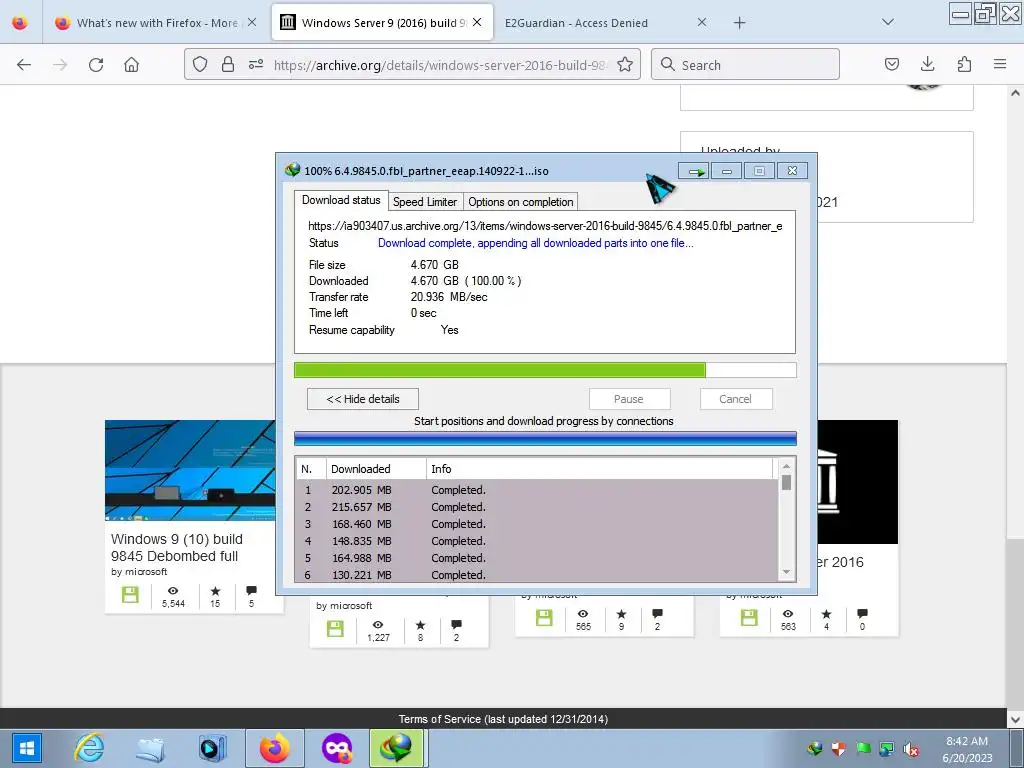Image resolution: width=1024 pixels, height=768 pixels.
Task: Close the E2Guardian Access Denied tab
Action: tap(702, 22)
